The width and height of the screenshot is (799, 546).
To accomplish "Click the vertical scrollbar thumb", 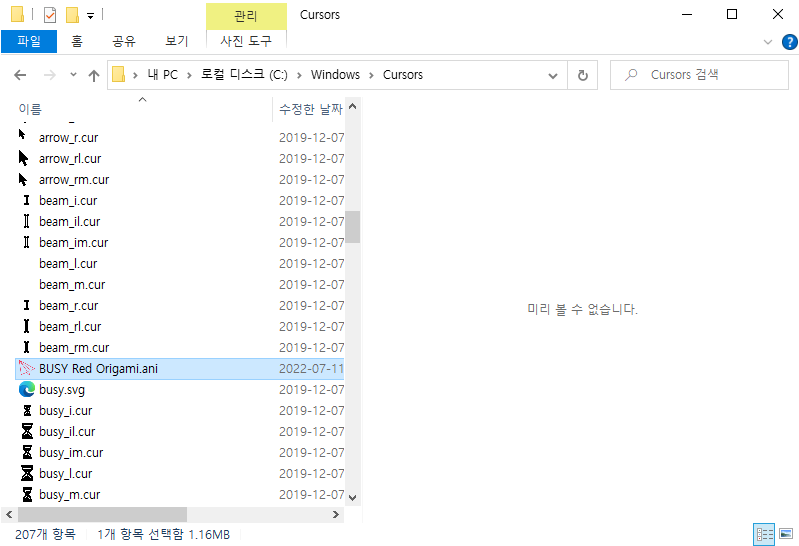I will tap(353, 227).
